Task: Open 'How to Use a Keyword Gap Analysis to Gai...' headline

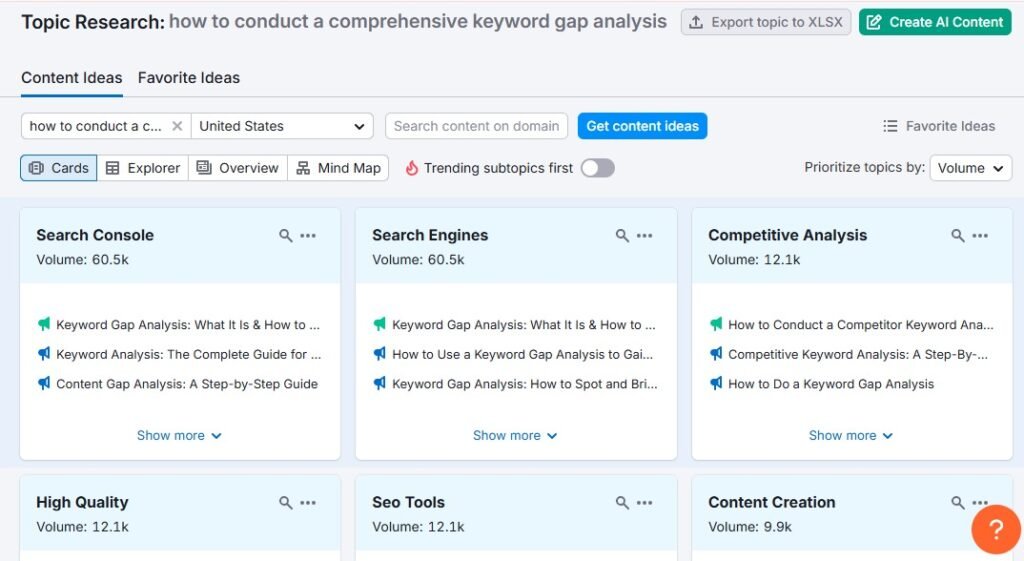Action: coord(522,354)
